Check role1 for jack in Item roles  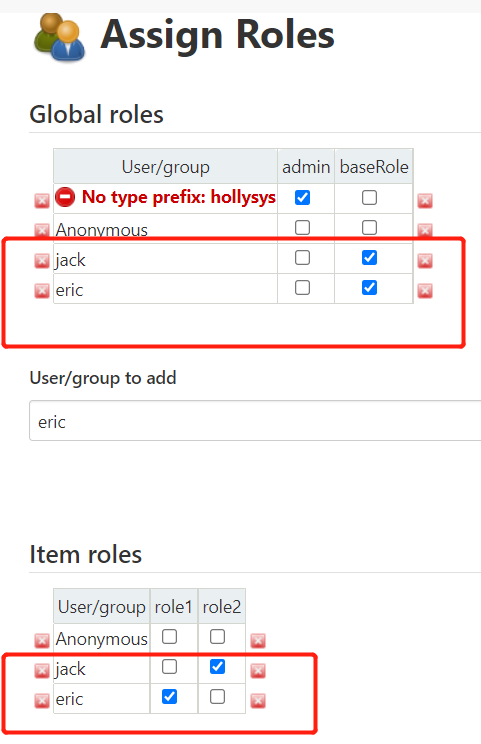tap(169, 667)
